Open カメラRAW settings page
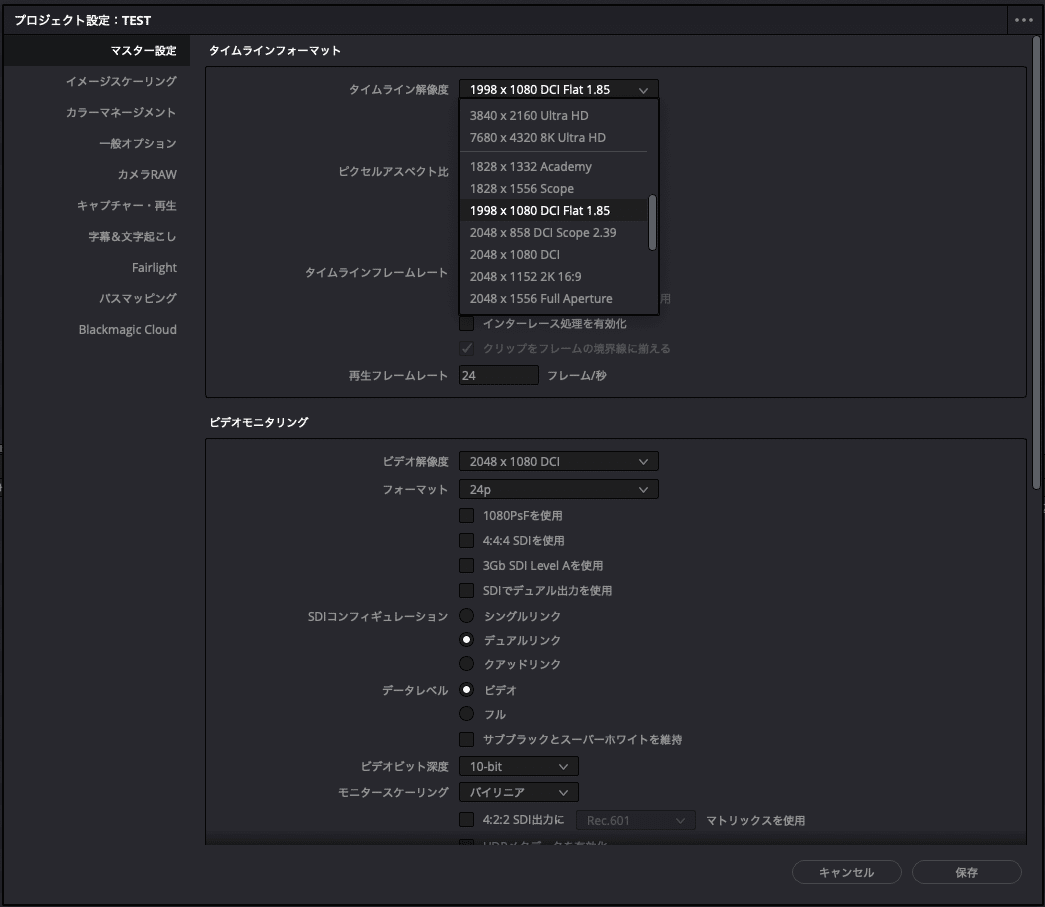 pyautogui.click(x=147, y=175)
